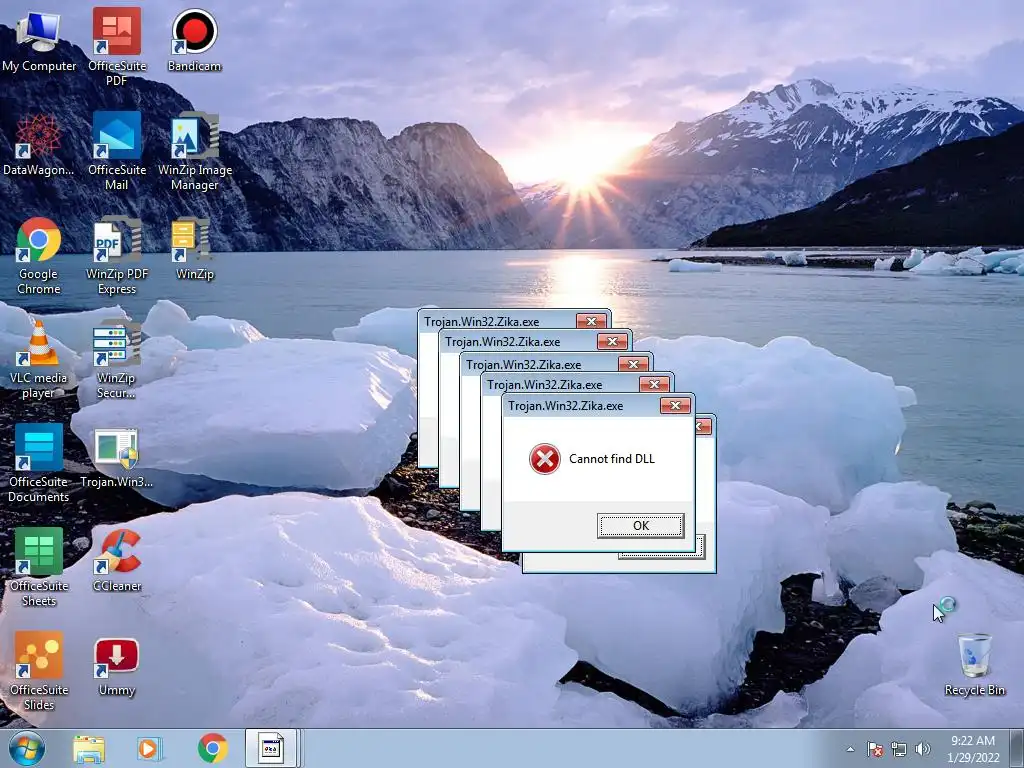Select the WinZip Secure desktop icon
This screenshot has height=768, width=1024.
tap(116, 359)
